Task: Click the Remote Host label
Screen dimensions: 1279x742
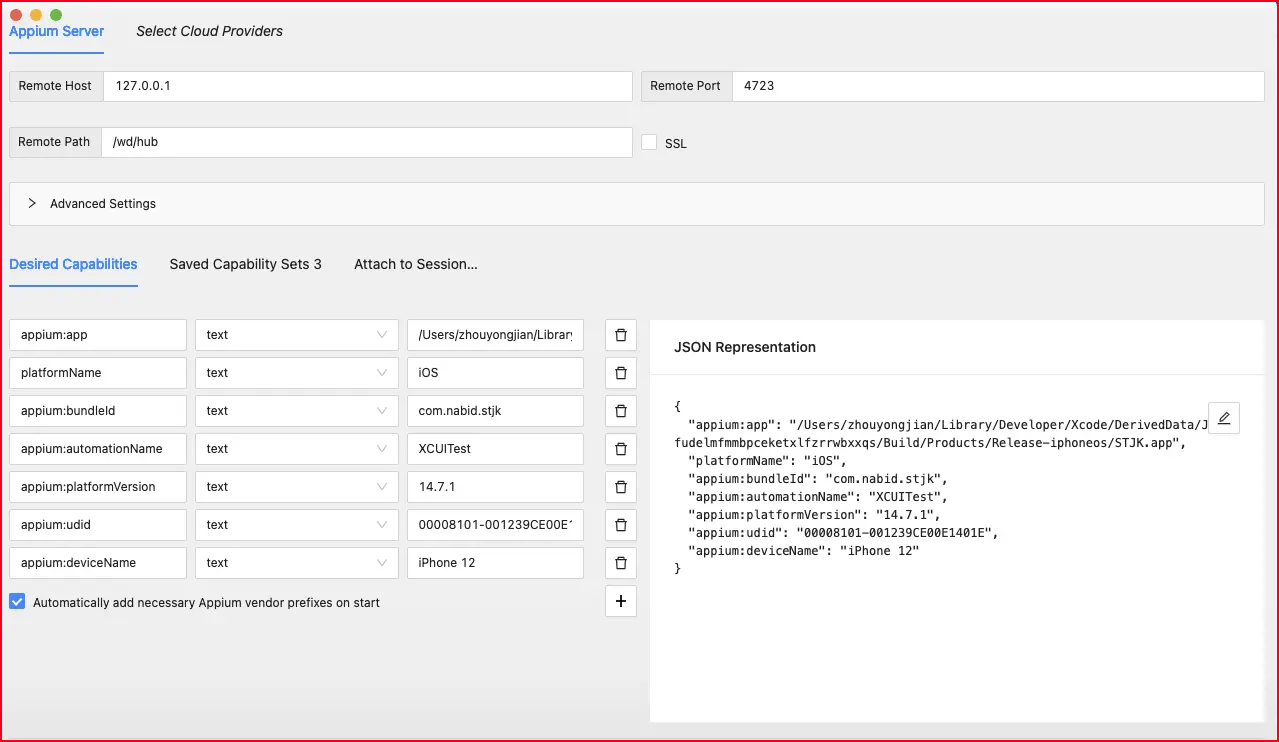Action: tap(55, 86)
